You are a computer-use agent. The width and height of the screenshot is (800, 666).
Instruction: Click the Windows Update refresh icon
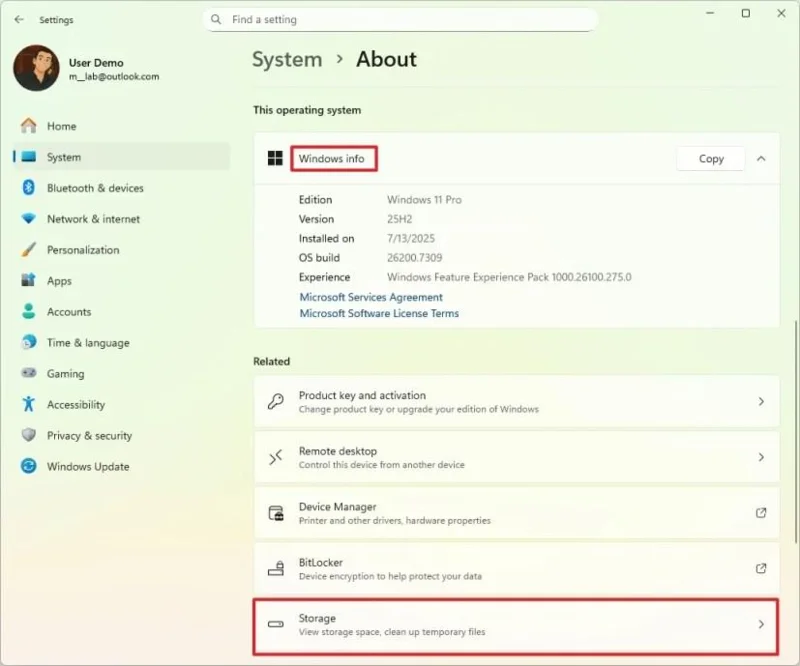pos(29,466)
